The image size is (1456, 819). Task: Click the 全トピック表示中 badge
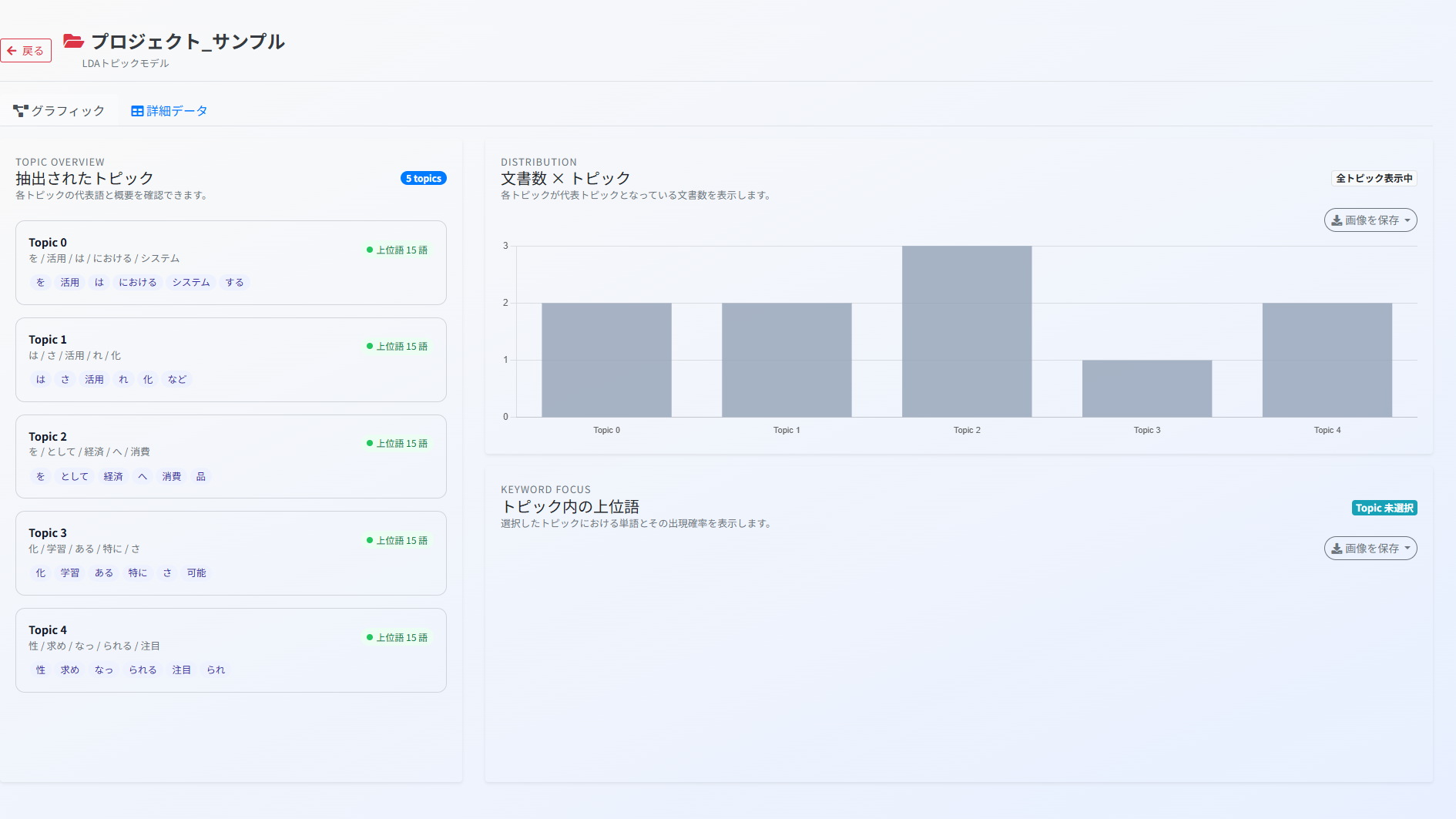coord(1375,178)
